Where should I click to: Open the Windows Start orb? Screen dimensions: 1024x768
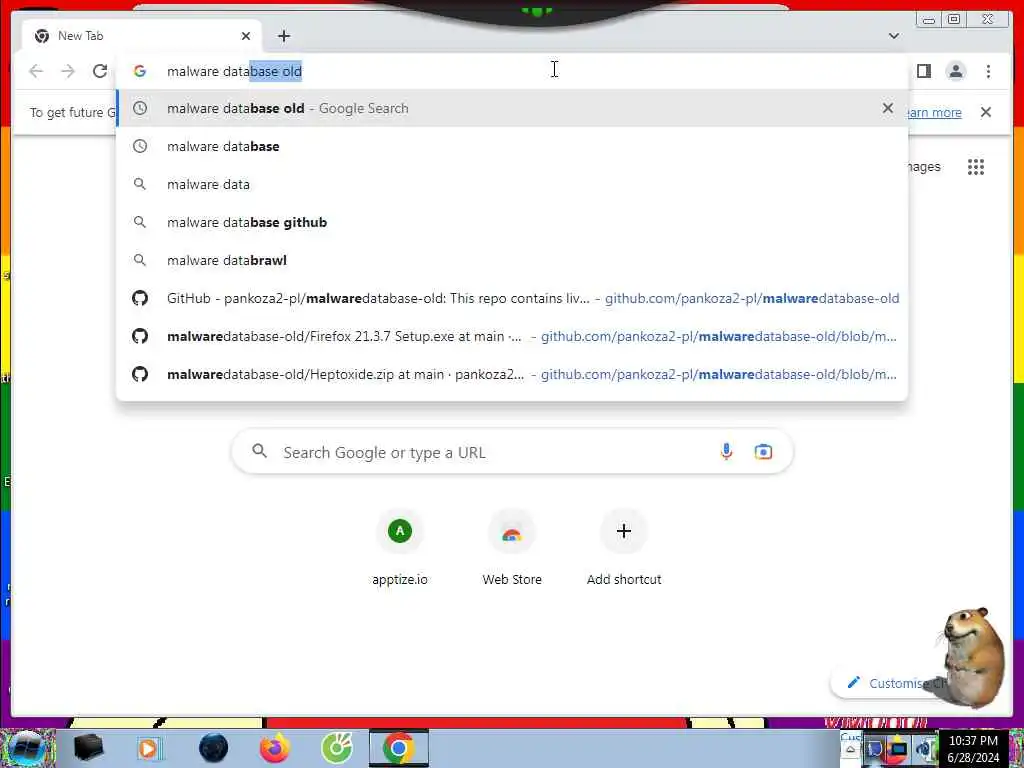26,748
